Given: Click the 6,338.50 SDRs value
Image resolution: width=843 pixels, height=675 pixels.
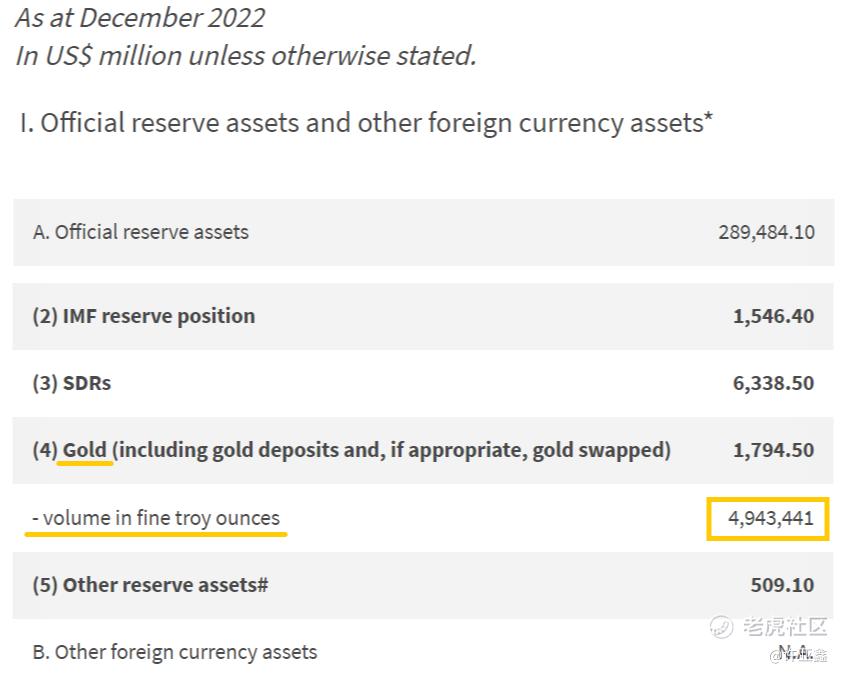Looking at the screenshot, I should (x=773, y=383).
